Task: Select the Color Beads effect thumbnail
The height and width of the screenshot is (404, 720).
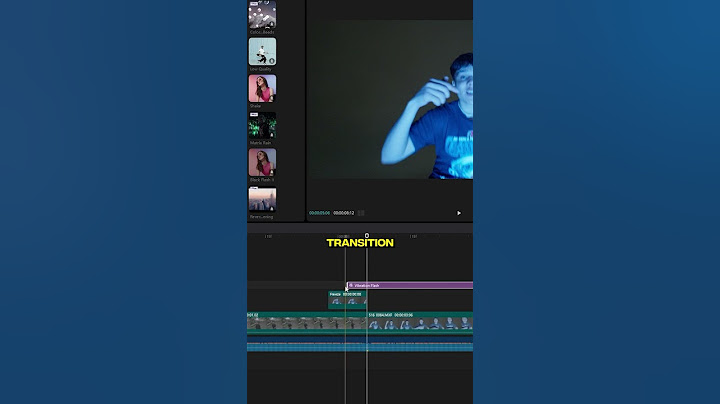Action: click(x=262, y=14)
